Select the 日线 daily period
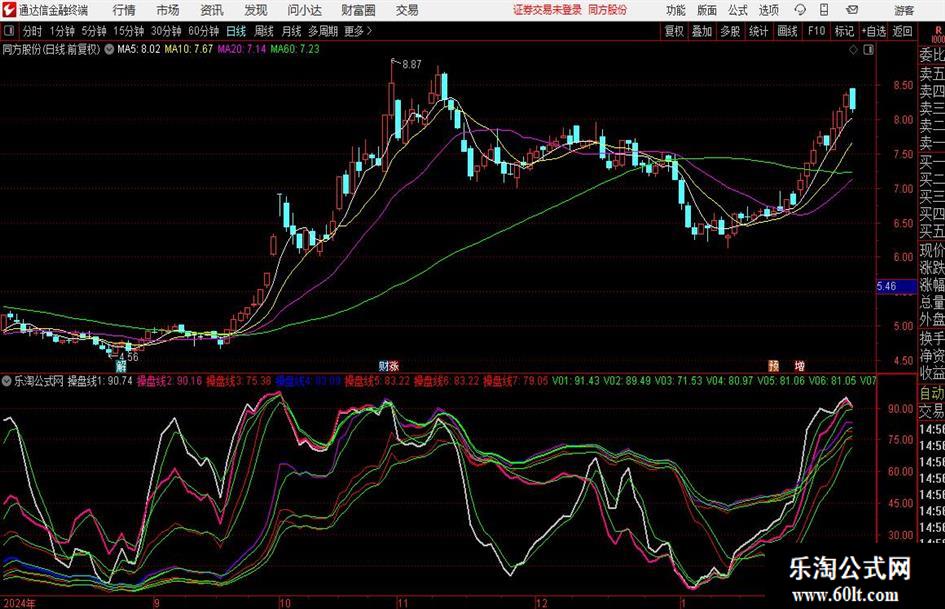Viewport: 945px width, 609px height. pos(236,31)
